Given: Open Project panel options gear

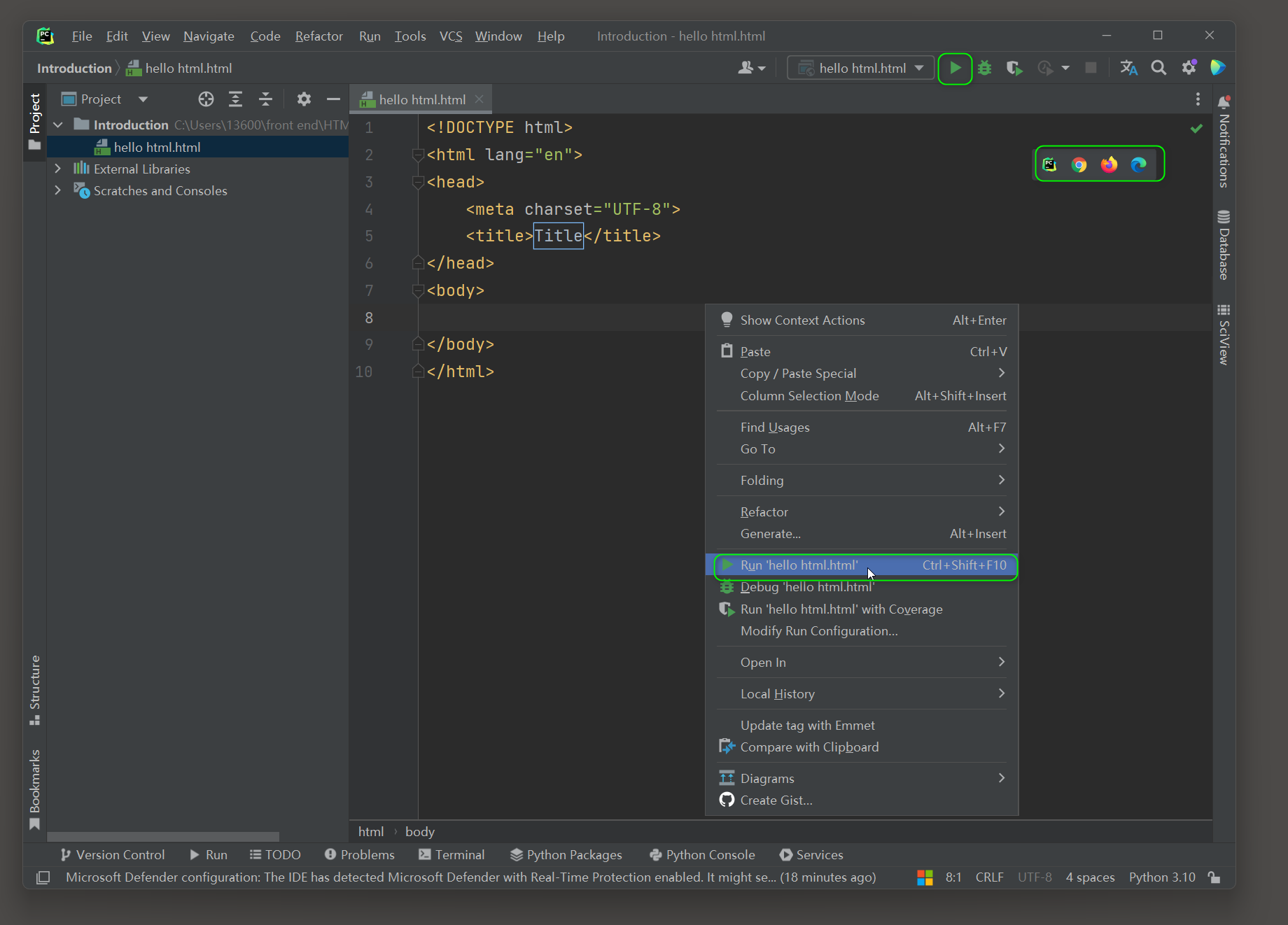Looking at the screenshot, I should (x=304, y=99).
